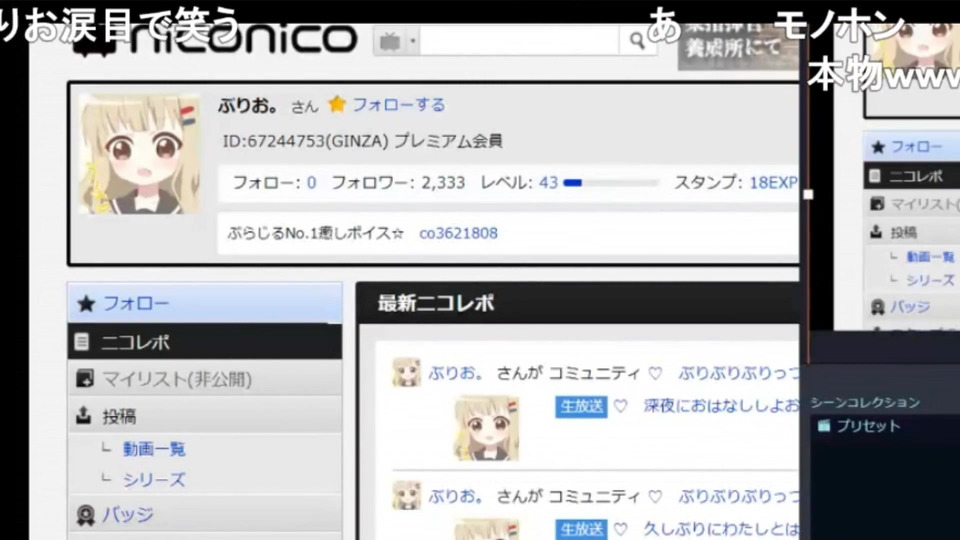960x540 pixels.
Task: Open the first nicorepo broadcast thumbnail
Action: click(x=486, y=428)
